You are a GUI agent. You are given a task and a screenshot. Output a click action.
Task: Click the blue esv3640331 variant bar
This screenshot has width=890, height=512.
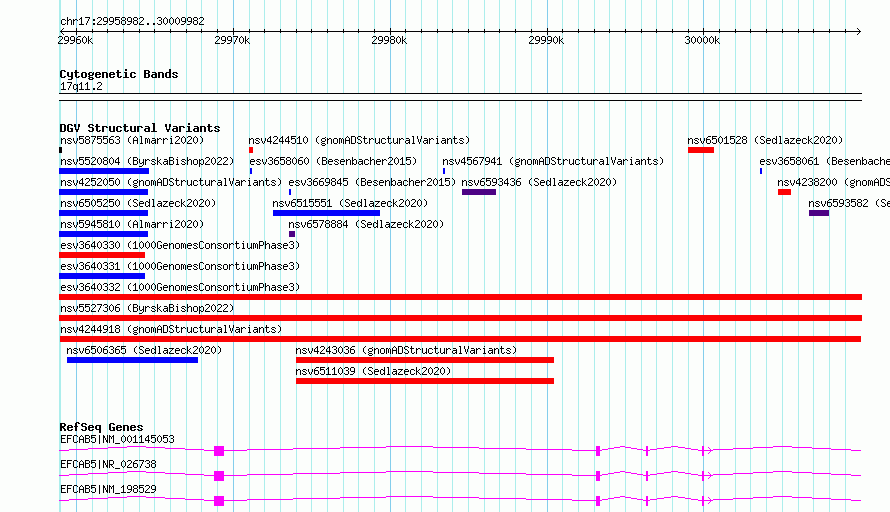pos(102,276)
